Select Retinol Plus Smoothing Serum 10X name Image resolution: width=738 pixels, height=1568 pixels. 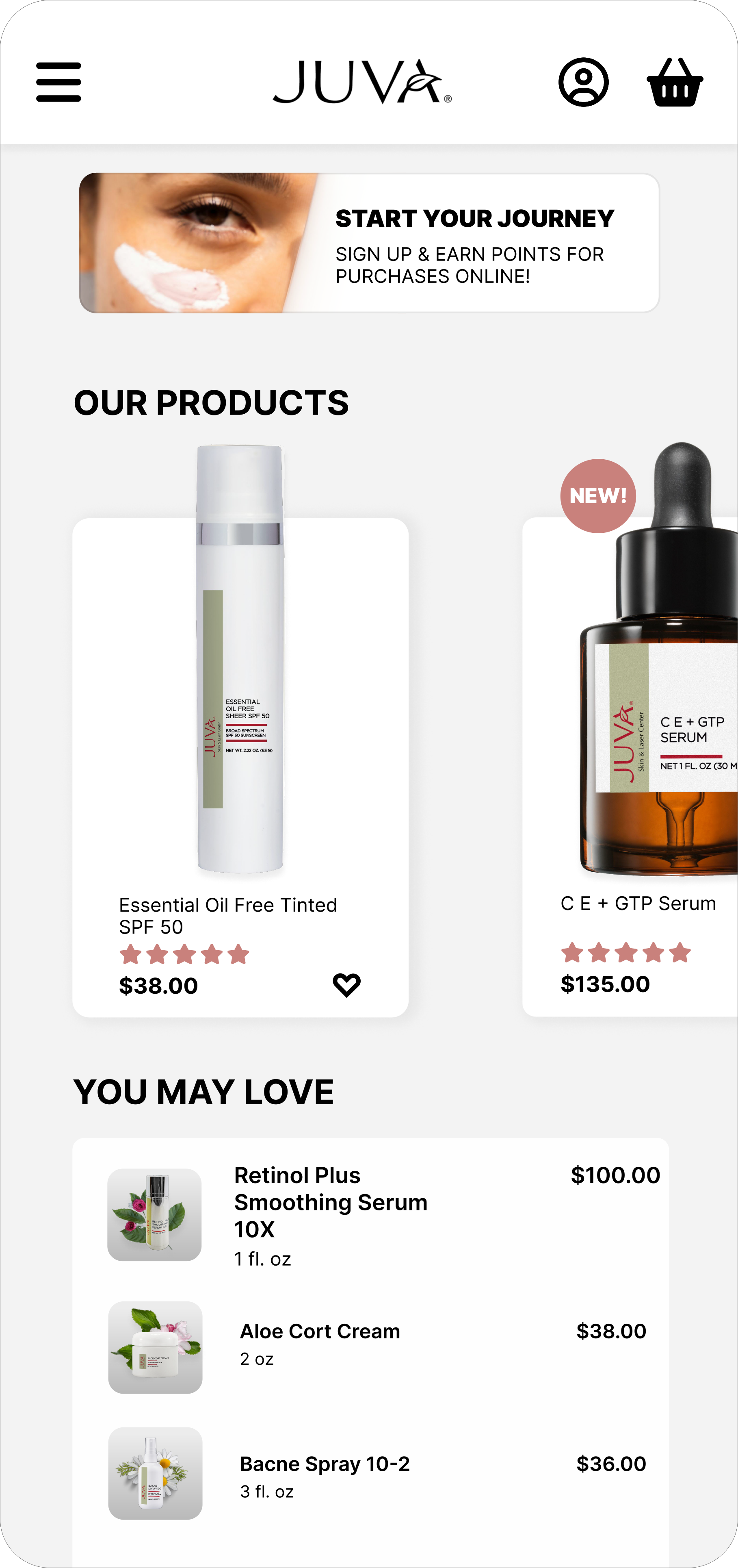coord(331,1201)
